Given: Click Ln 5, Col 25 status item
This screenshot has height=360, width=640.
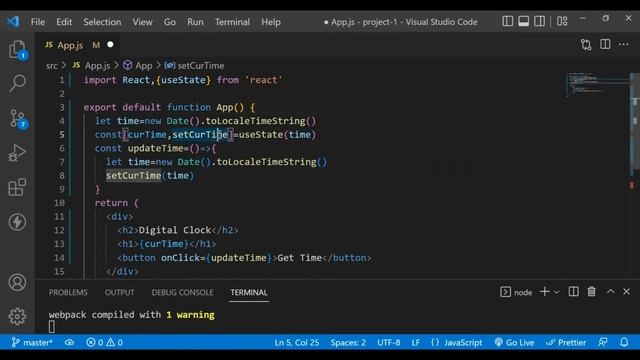Looking at the screenshot, I should [x=297, y=342].
